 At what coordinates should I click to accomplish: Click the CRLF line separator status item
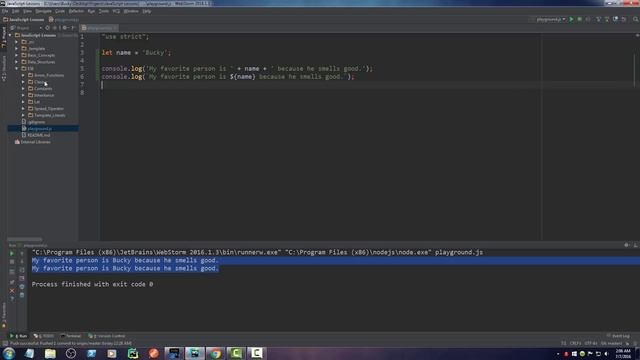point(575,343)
